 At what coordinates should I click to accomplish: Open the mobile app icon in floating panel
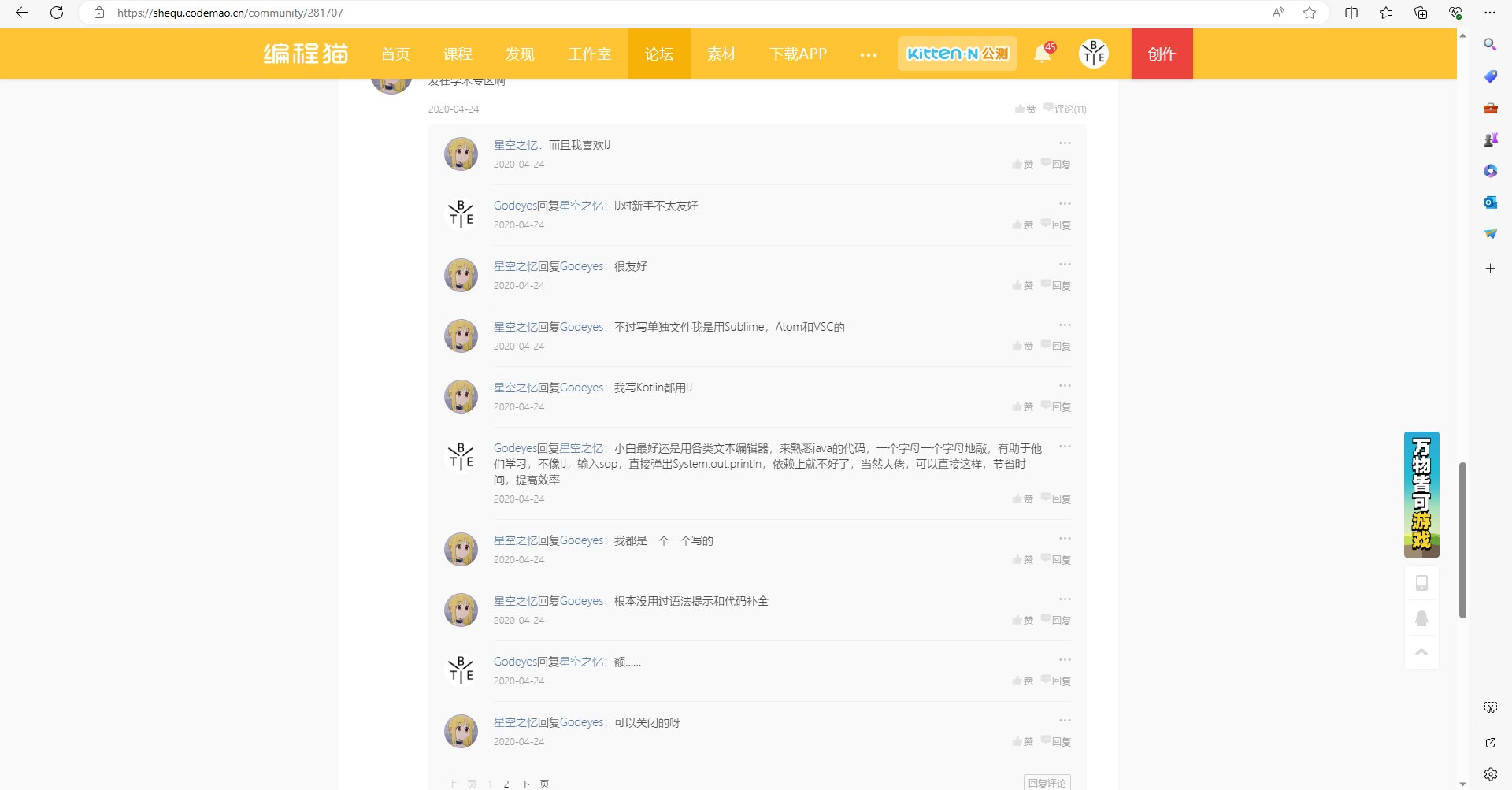(1421, 583)
